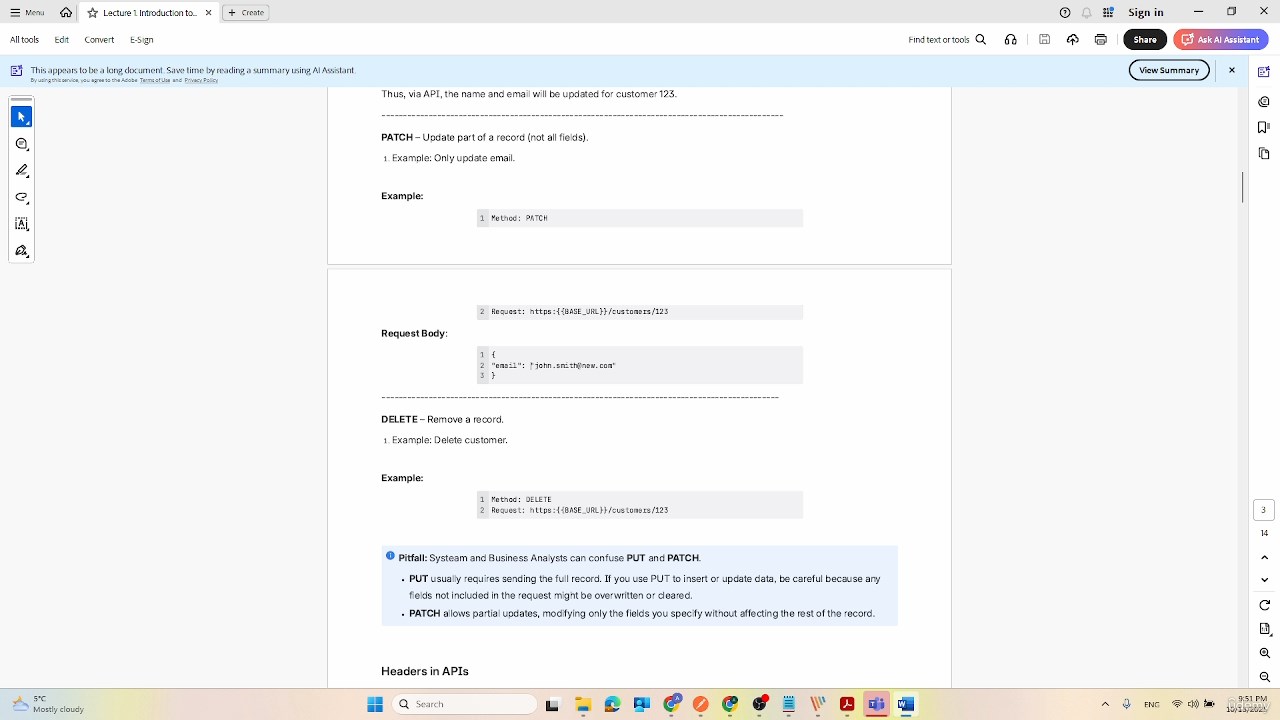Start Read Aloud headphones icon
Image resolution: width=1280 pixels, height=720 pixels.
click(x=1011, y=40)
